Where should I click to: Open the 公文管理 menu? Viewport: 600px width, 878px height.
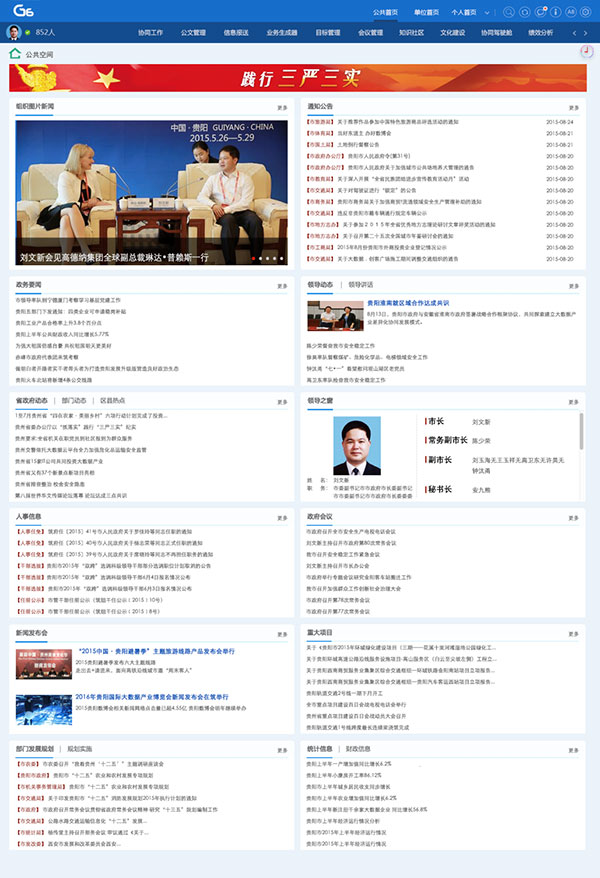tap(193, 32)
